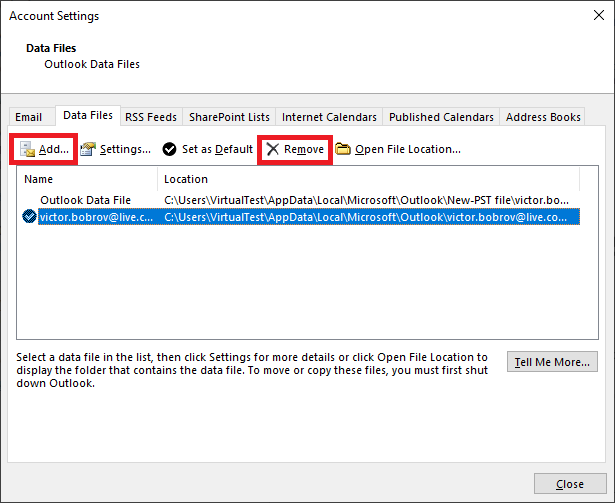
Task: Click the Add data file icon
Action: (27, 149)
